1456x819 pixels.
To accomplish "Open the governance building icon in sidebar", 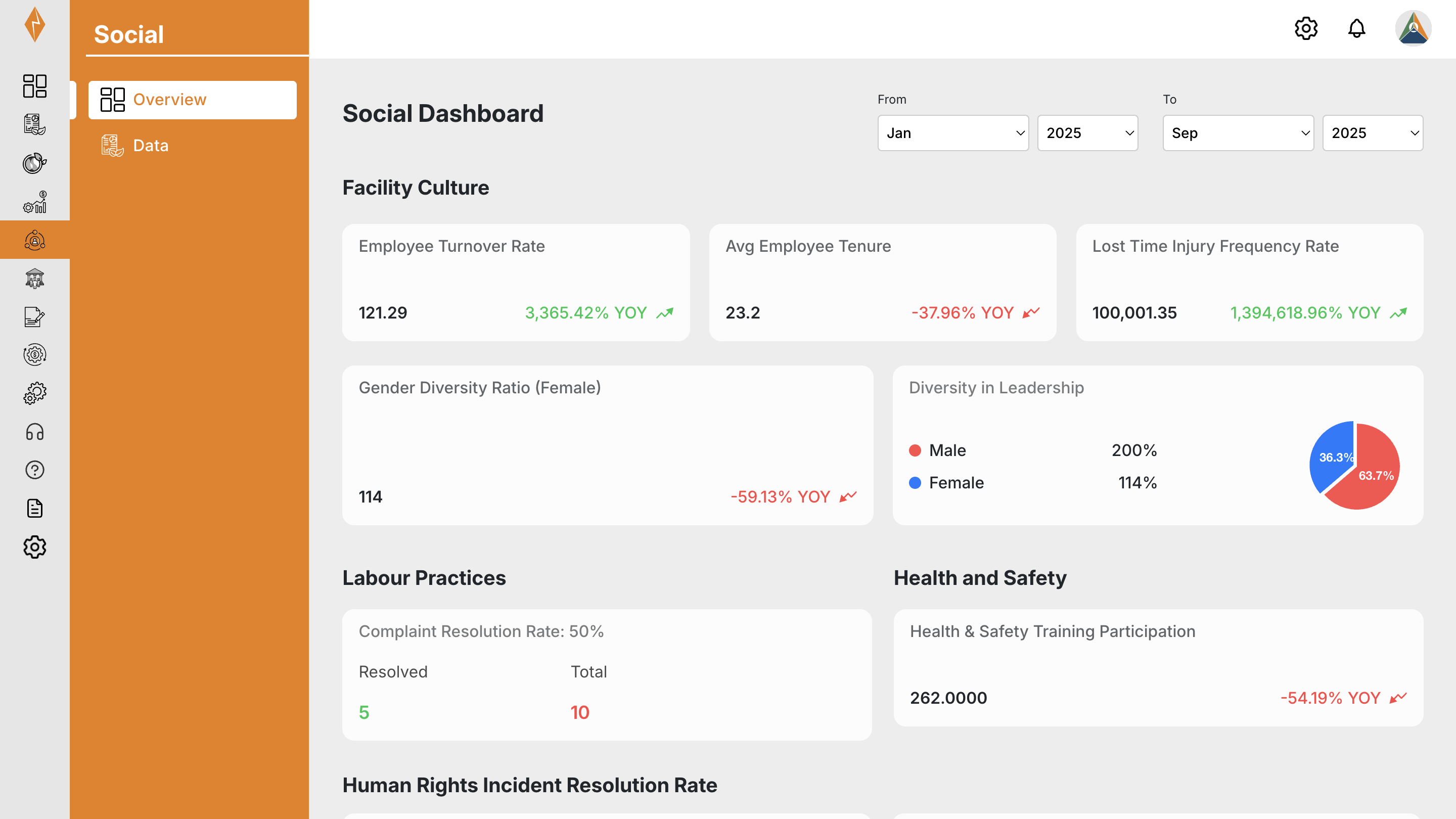I will click(34, 278).
